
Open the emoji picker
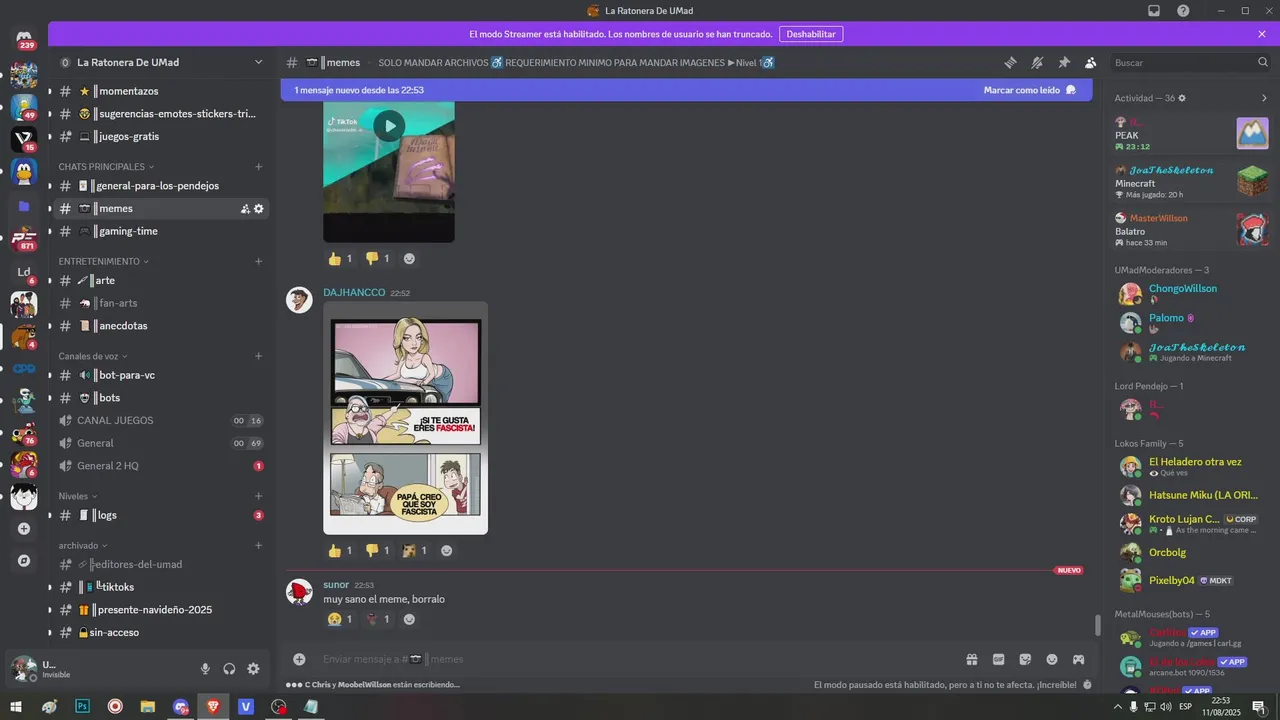point(1052,659)
